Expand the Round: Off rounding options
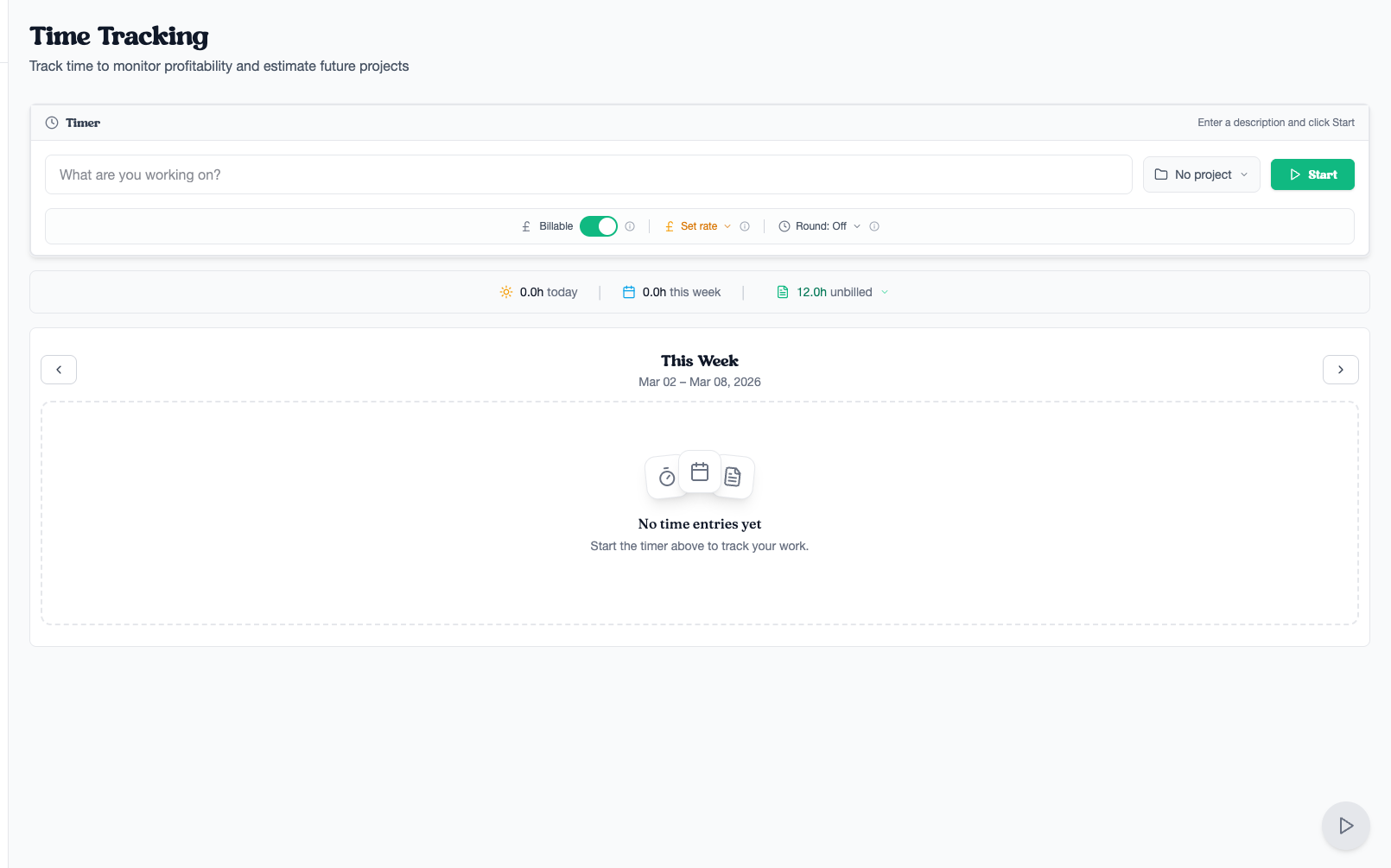Image resolution: width=1391 pixels, height=868 pixels. [820, 226]
